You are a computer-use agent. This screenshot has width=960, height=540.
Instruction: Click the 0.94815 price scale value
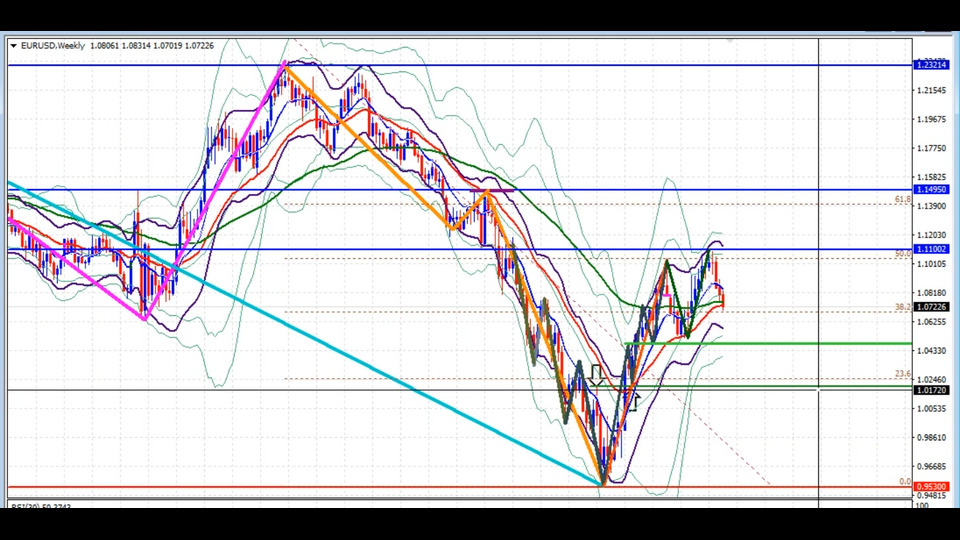pos(931,496)
